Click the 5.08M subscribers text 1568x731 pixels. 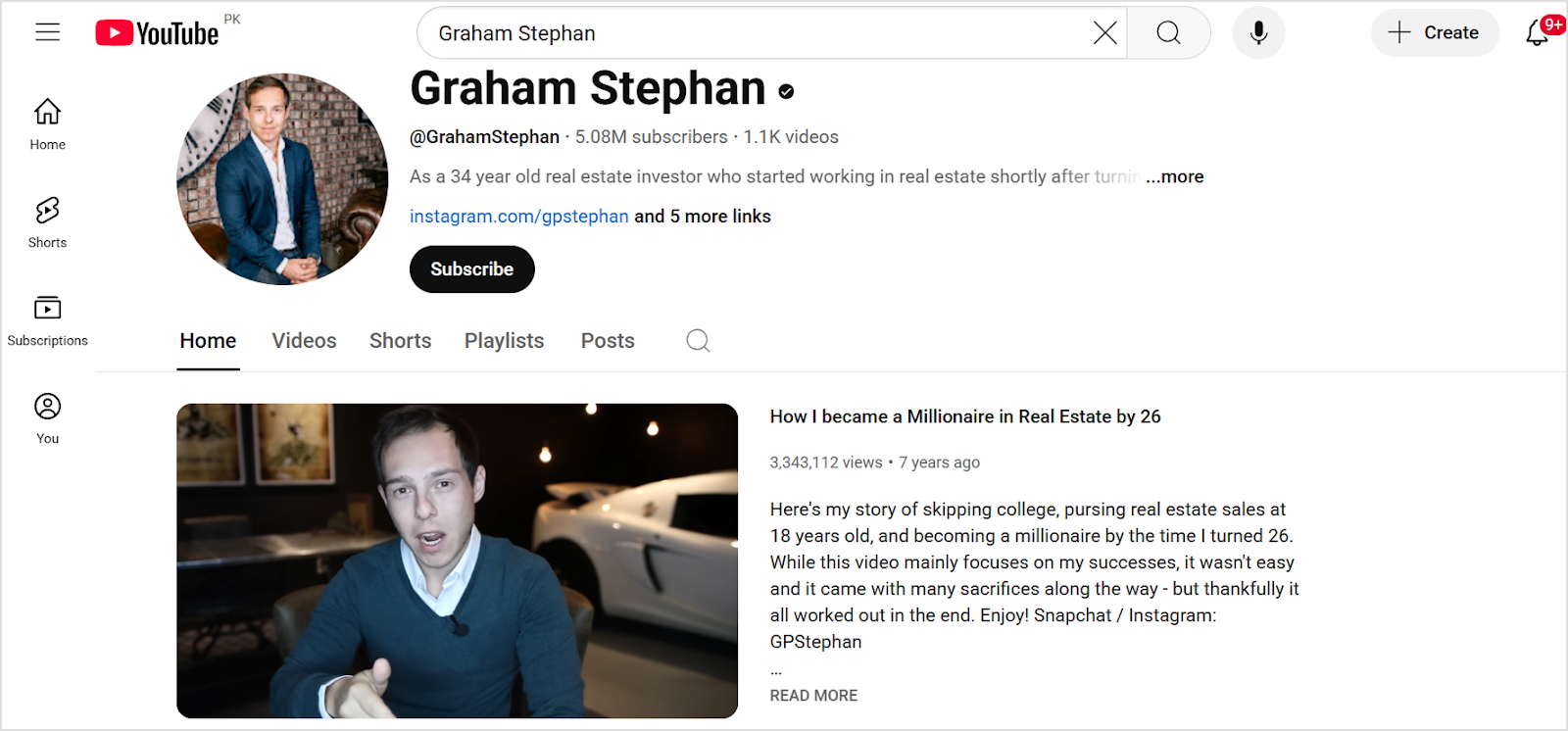pyautogui.click(x=652, y=137)
